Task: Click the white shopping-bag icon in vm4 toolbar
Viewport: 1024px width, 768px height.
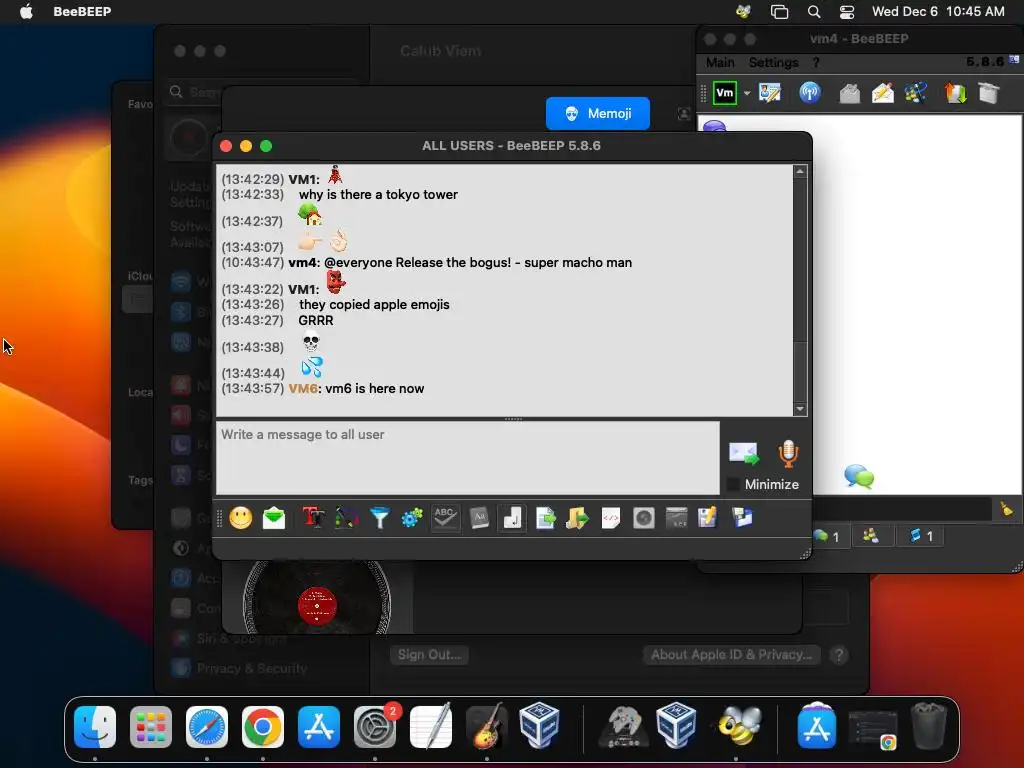Action: (x=989, y=93)
